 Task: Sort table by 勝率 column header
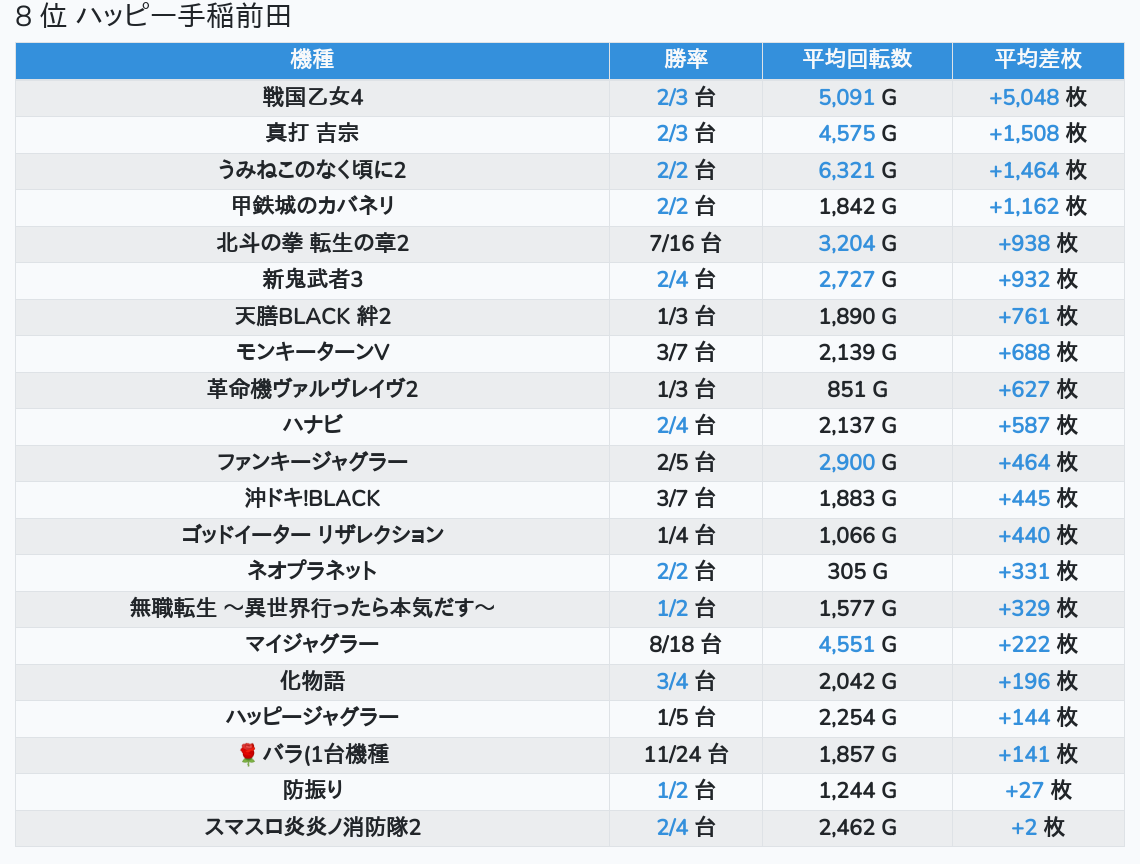coord(685,60)
